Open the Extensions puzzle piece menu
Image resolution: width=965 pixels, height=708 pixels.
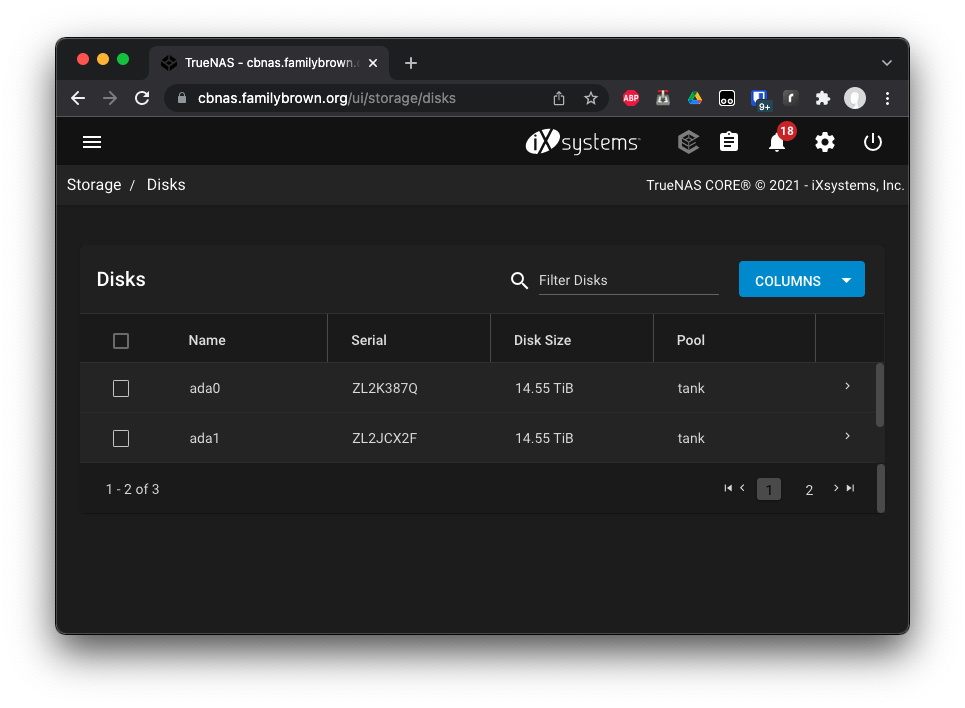[x=823, y=99]
